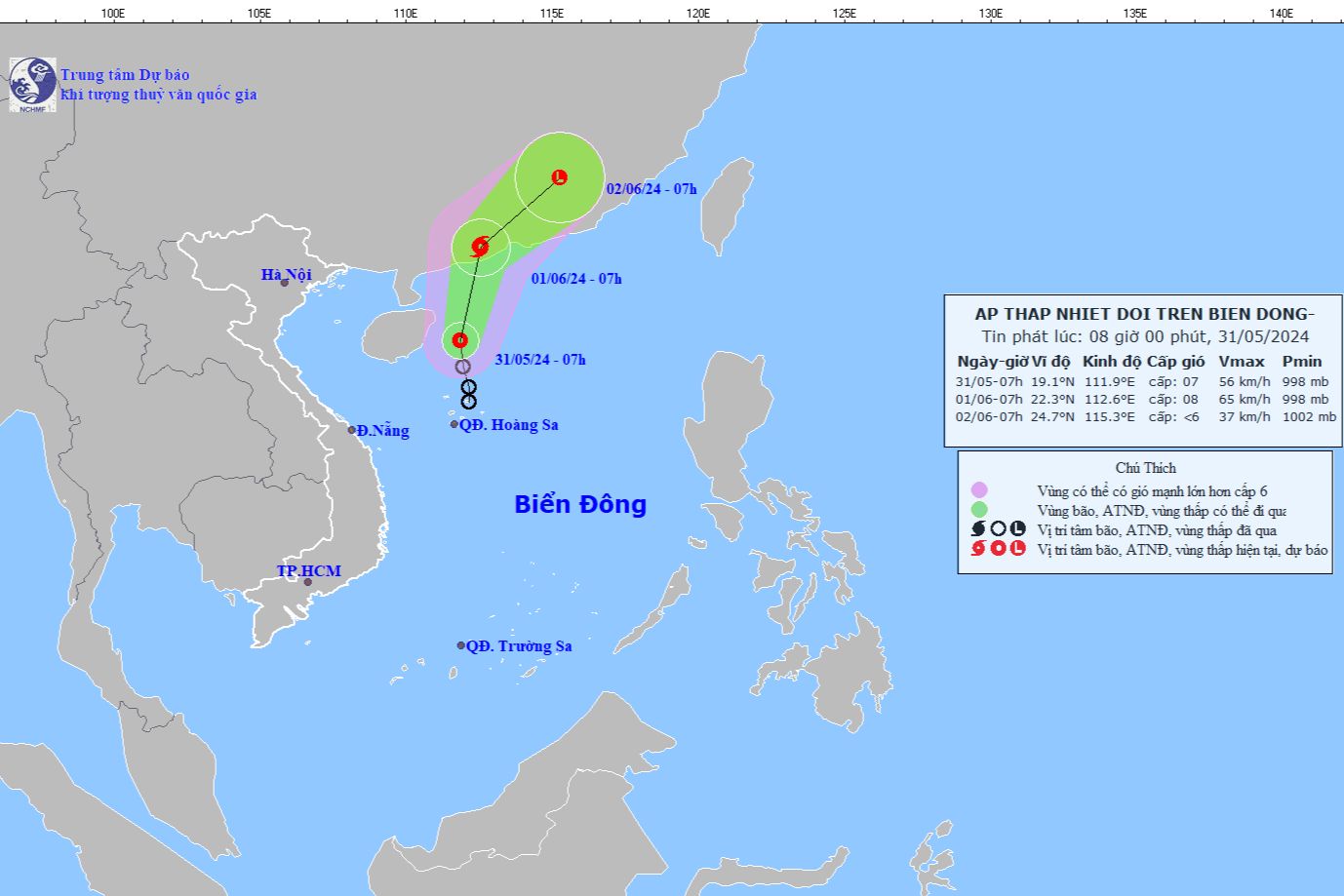Click the Pmin column header

click(1301, 362)
